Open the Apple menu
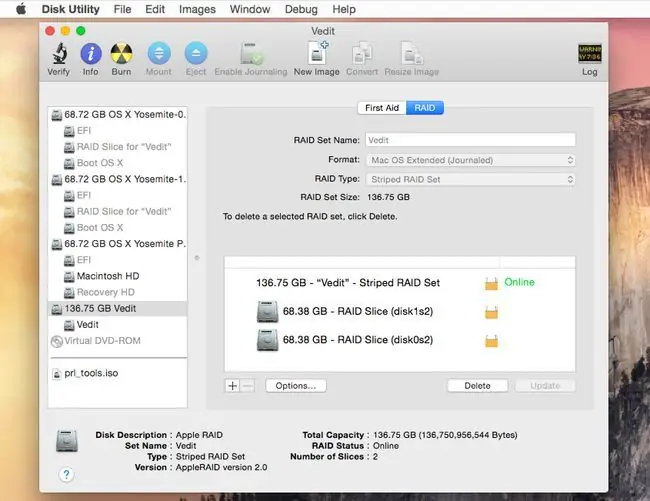Screen dimensions: 650x501 21,9
